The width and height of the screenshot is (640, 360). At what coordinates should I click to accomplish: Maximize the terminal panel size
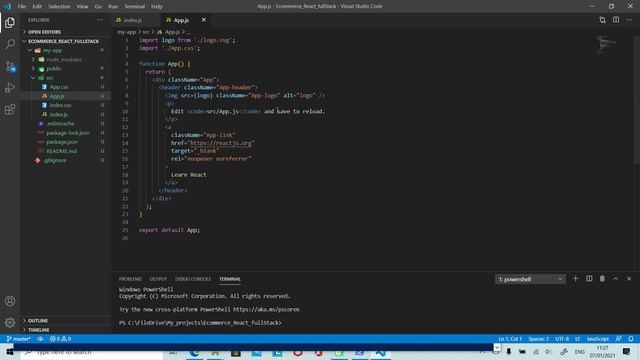616,279
